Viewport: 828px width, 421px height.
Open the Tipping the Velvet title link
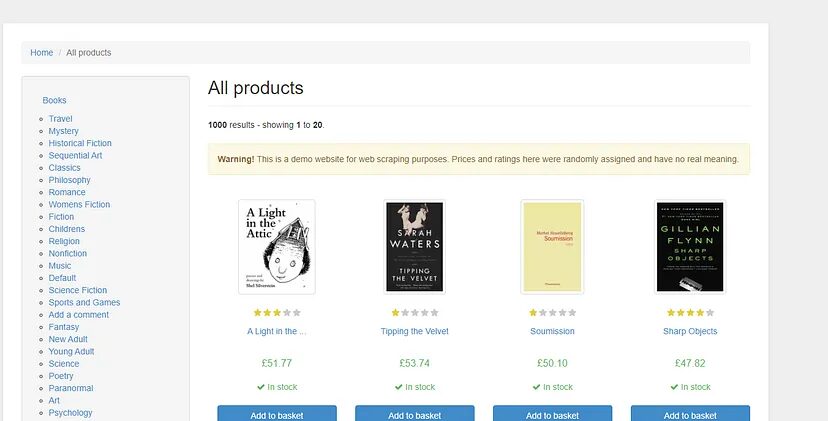pyautogui.click(x=414, y=331)
